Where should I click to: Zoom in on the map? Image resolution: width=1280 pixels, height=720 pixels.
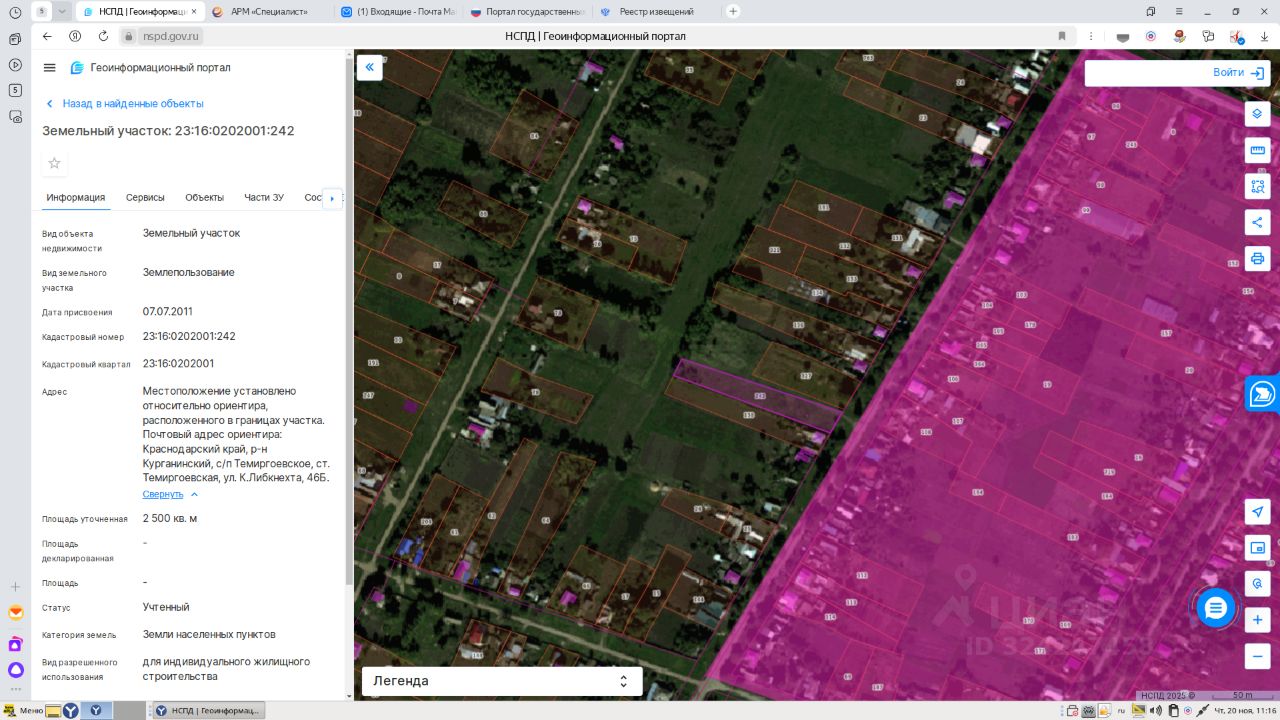tap(1257, 620)
